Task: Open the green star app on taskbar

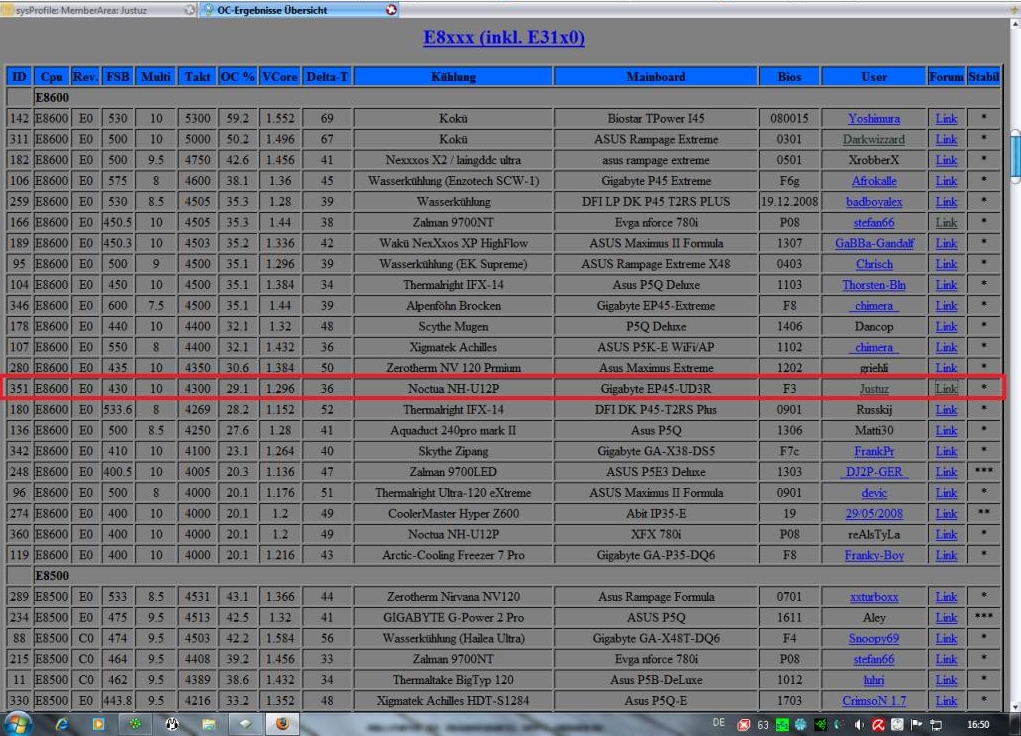Action: click(135, 724)
